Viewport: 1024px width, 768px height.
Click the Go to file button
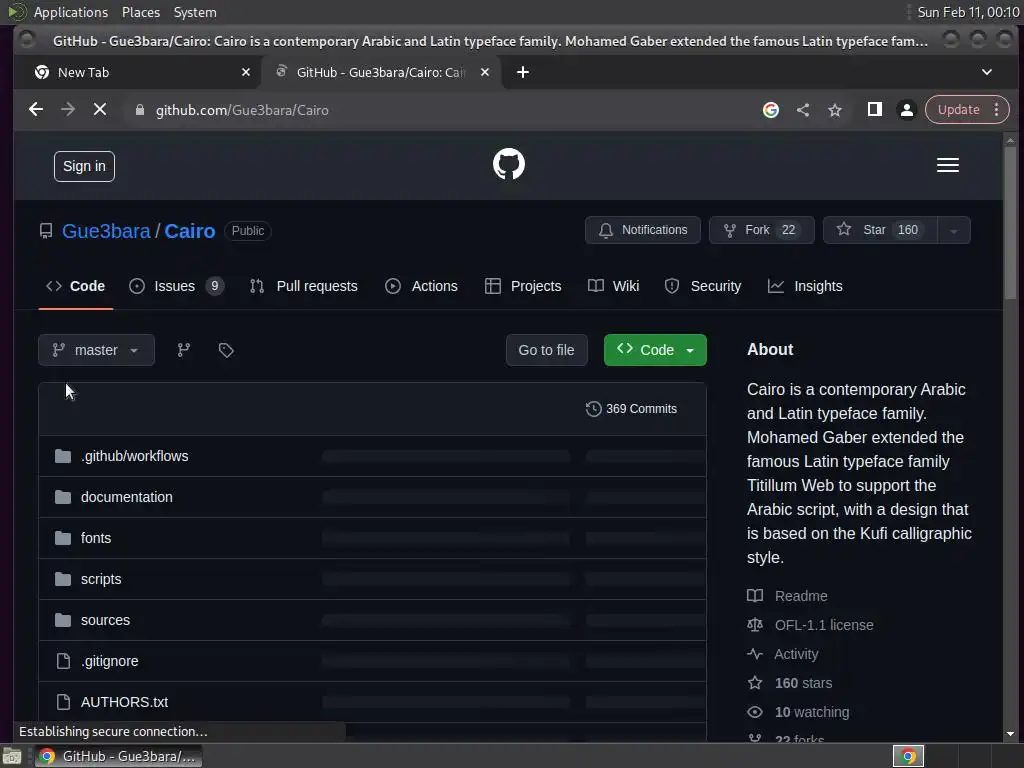(x=547, y=350)
